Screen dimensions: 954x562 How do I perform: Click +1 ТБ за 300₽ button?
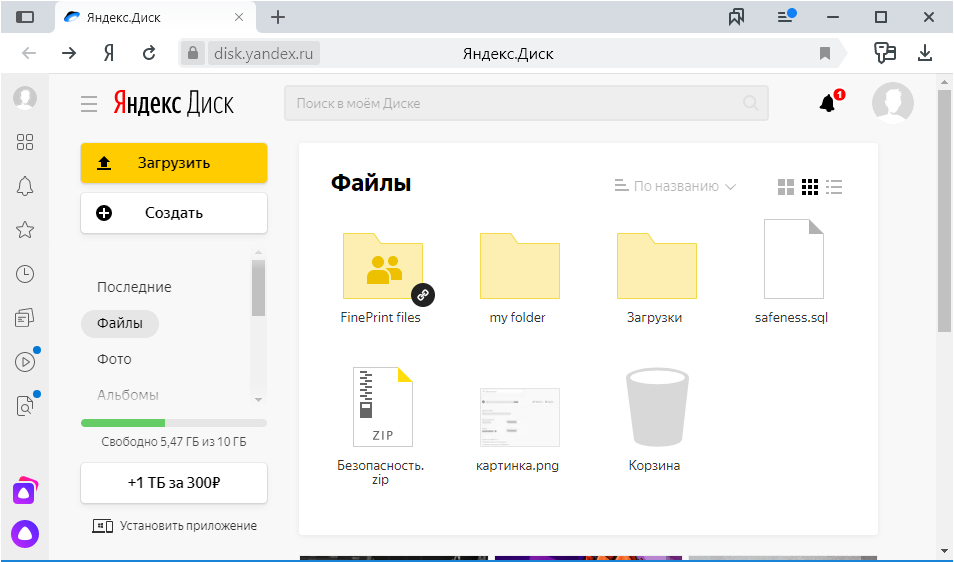(x=174, y=483)
